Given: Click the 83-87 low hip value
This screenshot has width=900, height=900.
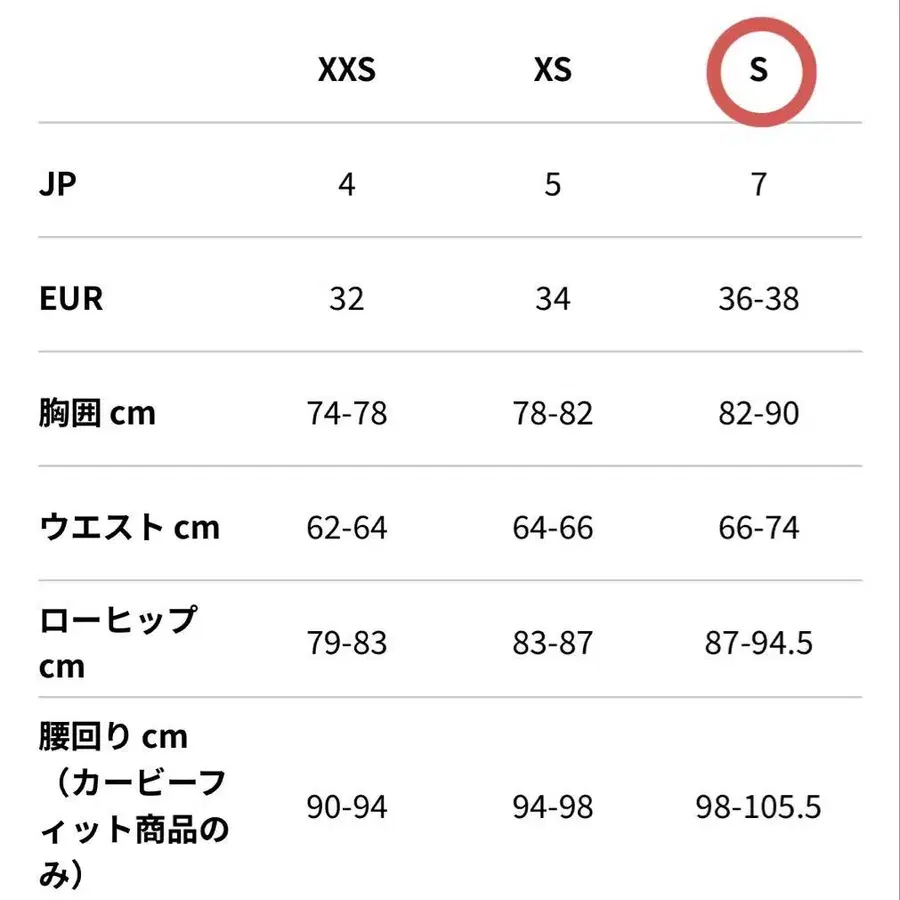Looking at the screenshot, I should click(x=552, y=642).
